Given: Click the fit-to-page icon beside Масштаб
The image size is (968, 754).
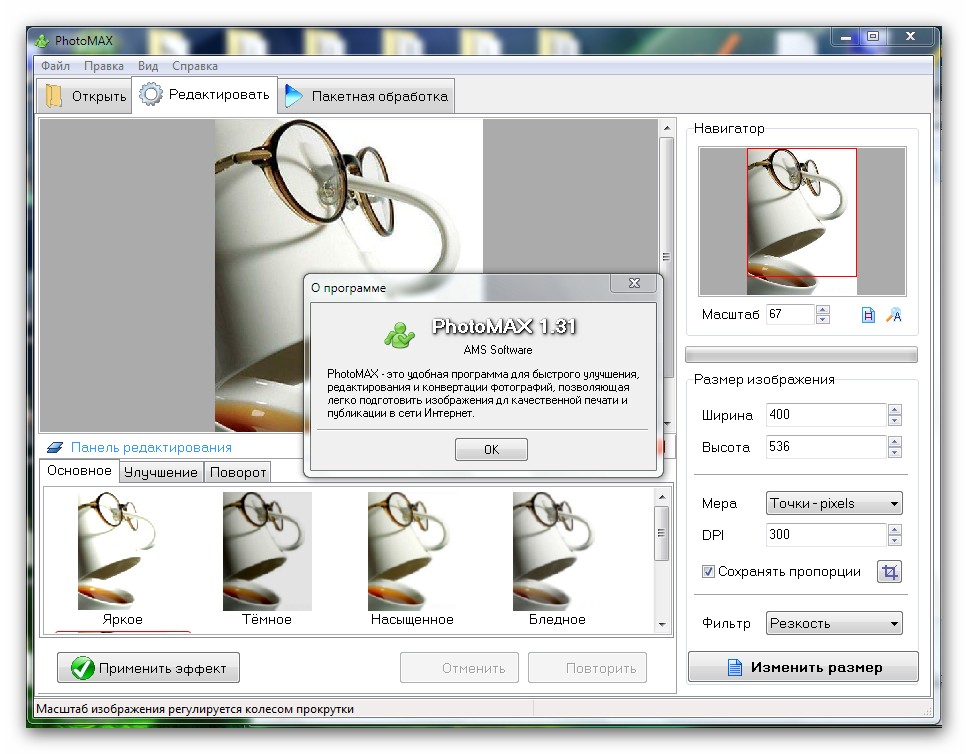Looking at the screenshot, I should tap(868, 315).
